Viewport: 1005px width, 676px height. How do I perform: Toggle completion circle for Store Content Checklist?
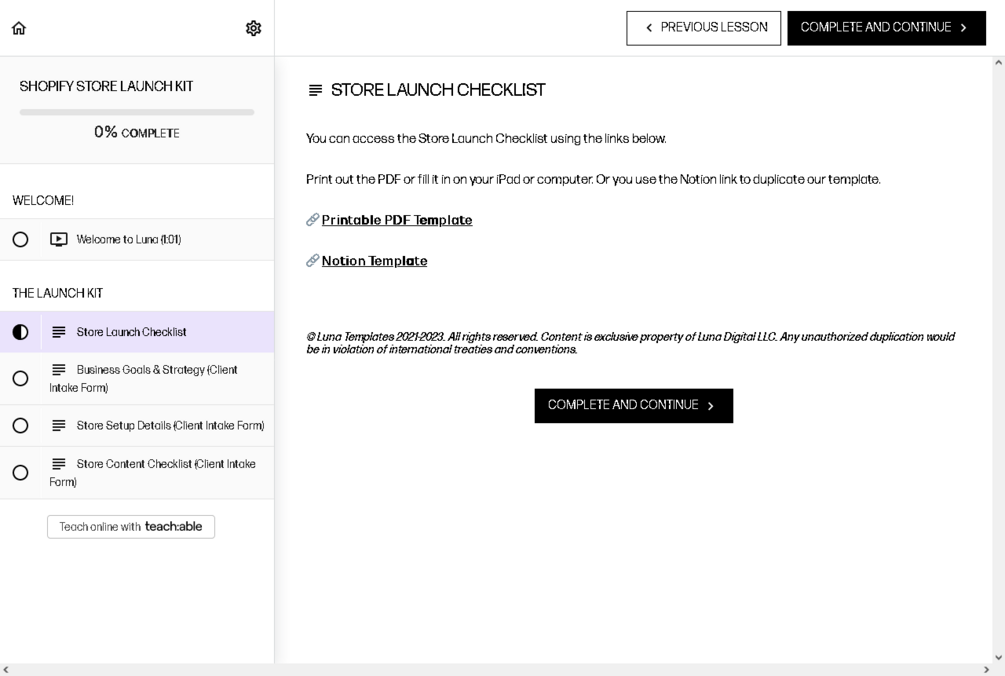point(20,473)
